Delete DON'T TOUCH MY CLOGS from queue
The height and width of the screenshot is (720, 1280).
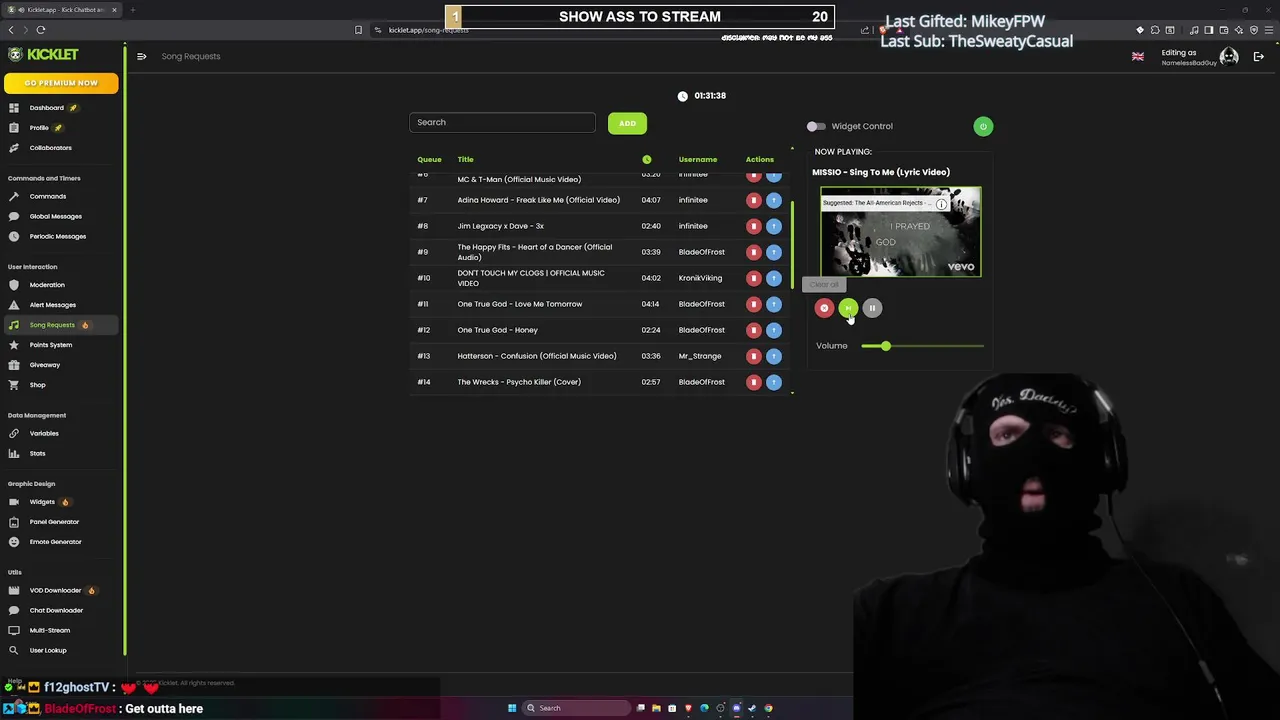point(754,278)
